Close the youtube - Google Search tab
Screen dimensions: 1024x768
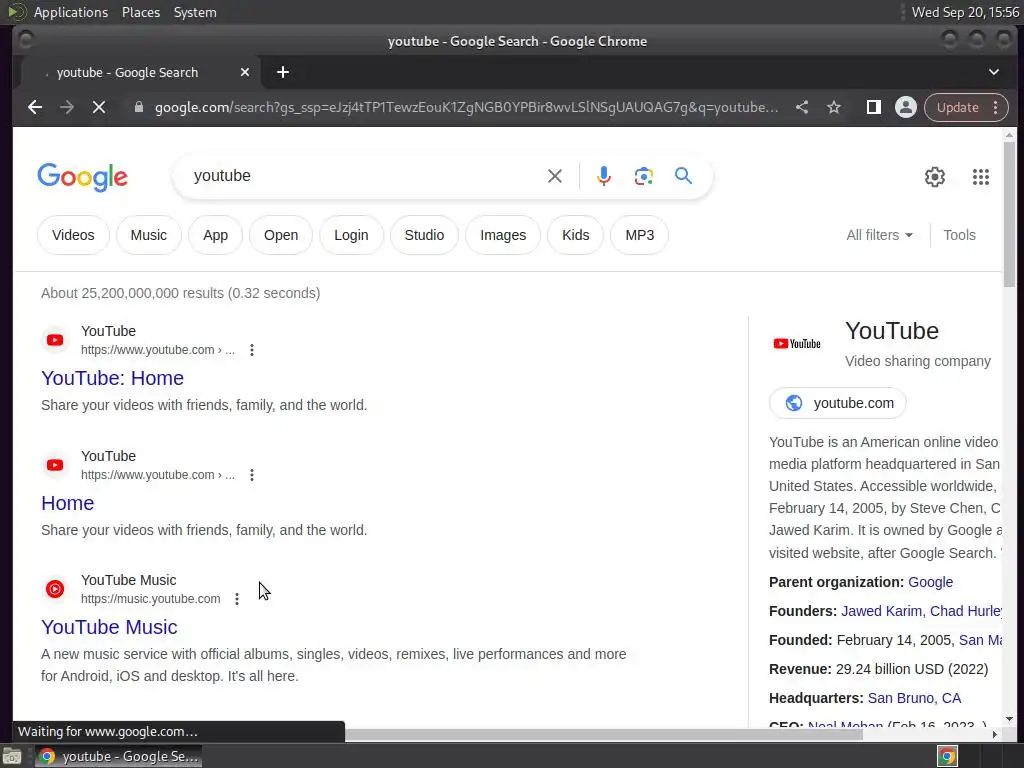pos(245,72)
